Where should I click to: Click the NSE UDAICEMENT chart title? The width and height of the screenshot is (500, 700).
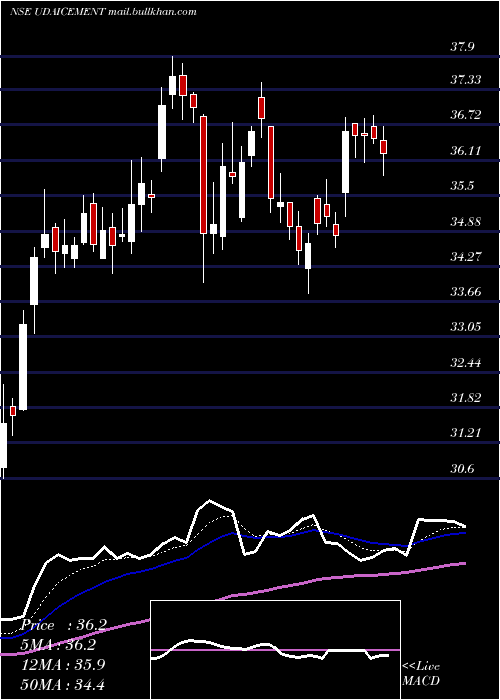pos(103,12)
